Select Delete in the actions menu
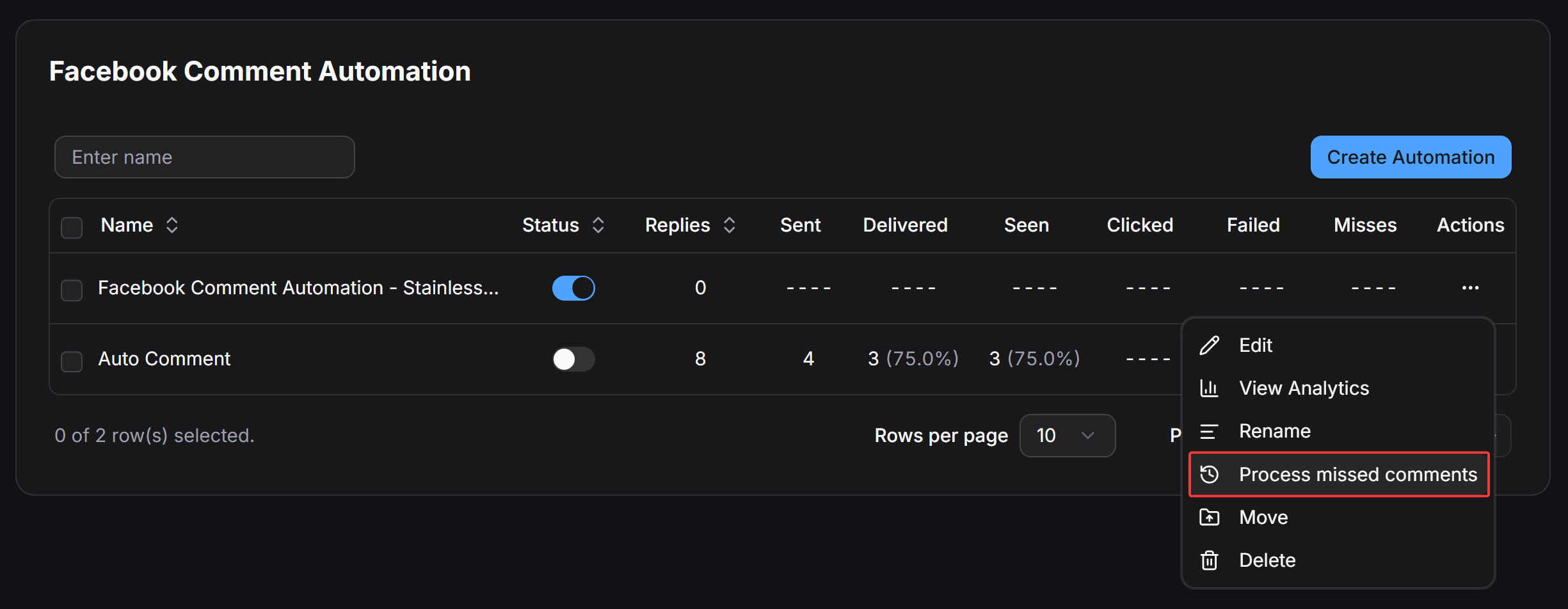Image resolution: width=1568 pixels, height=609 pixels. pos(1338,560)
